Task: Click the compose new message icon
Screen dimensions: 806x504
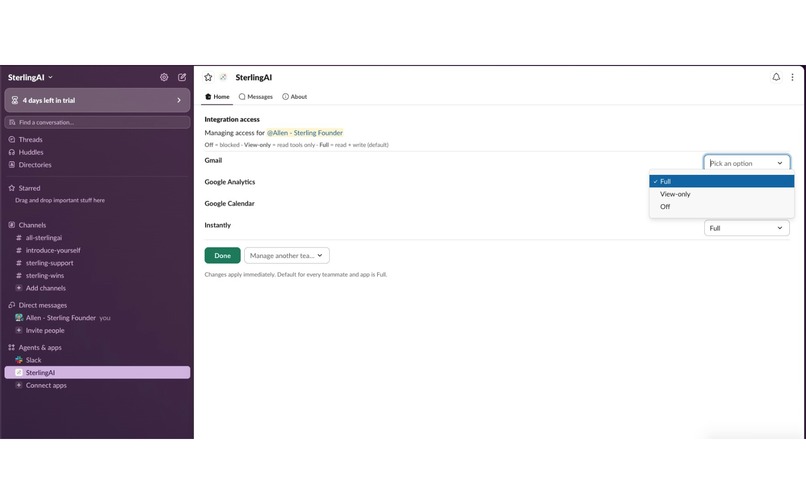Action: coord(182,77)
